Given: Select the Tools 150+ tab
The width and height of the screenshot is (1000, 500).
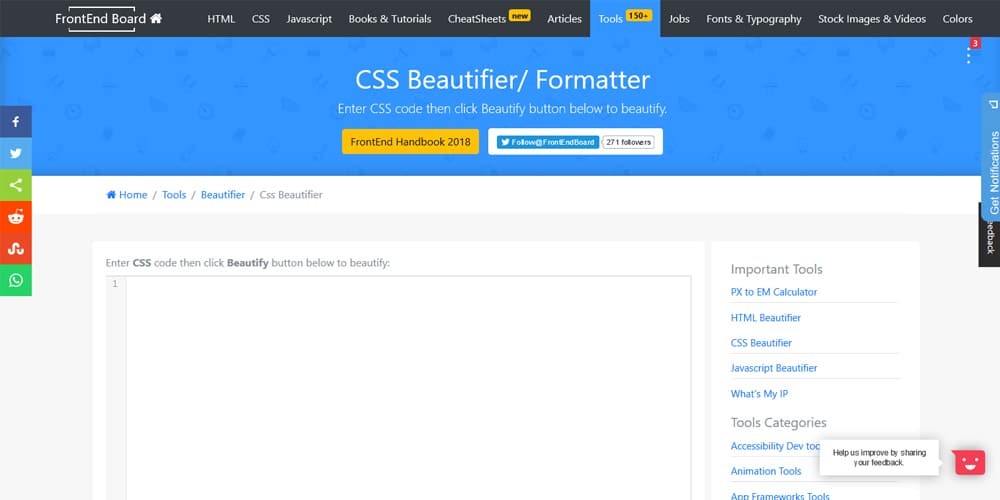Looking at the screenshot, I should pos(625,18).
